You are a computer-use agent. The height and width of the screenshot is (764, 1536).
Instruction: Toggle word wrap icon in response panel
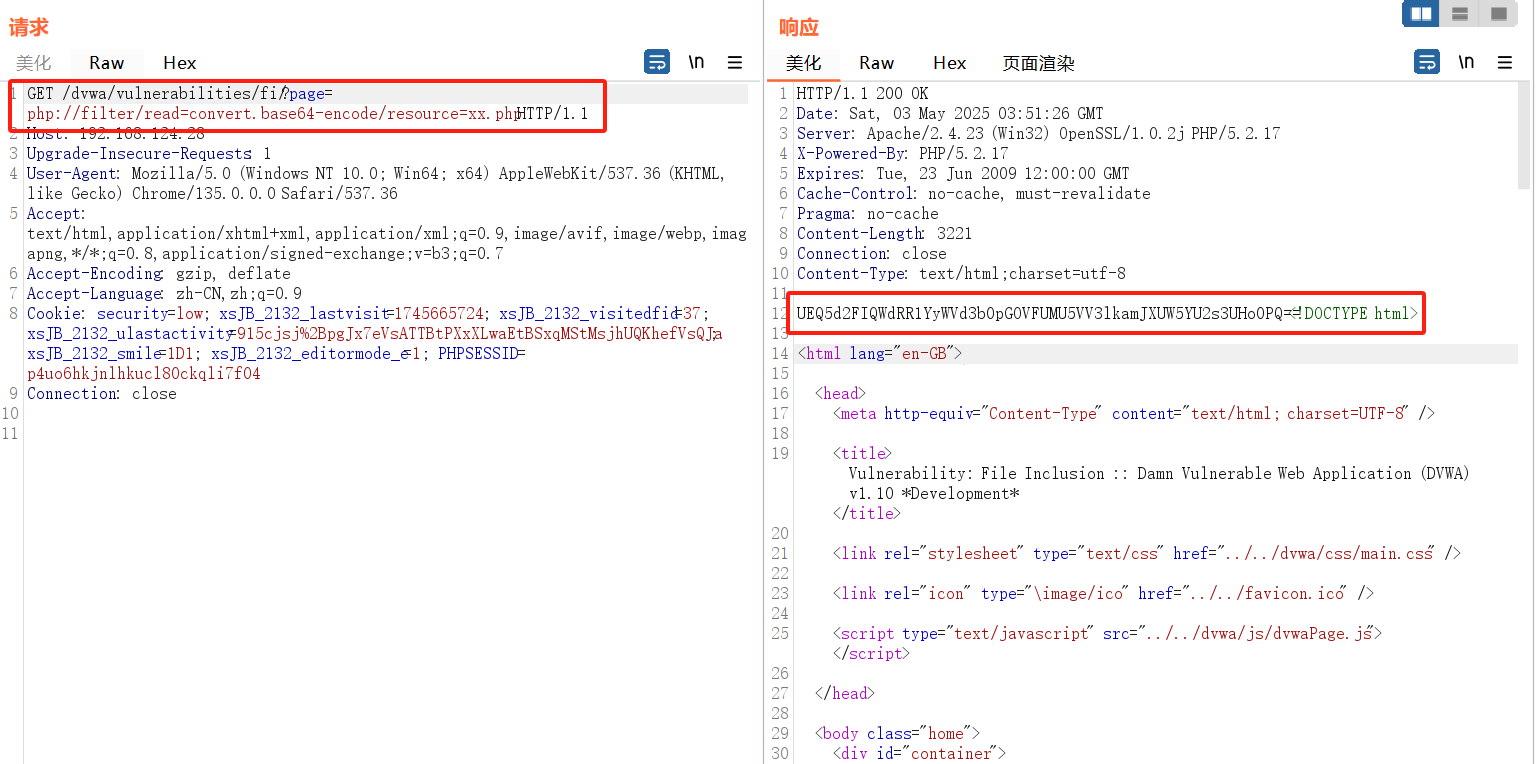(1427, 62)
